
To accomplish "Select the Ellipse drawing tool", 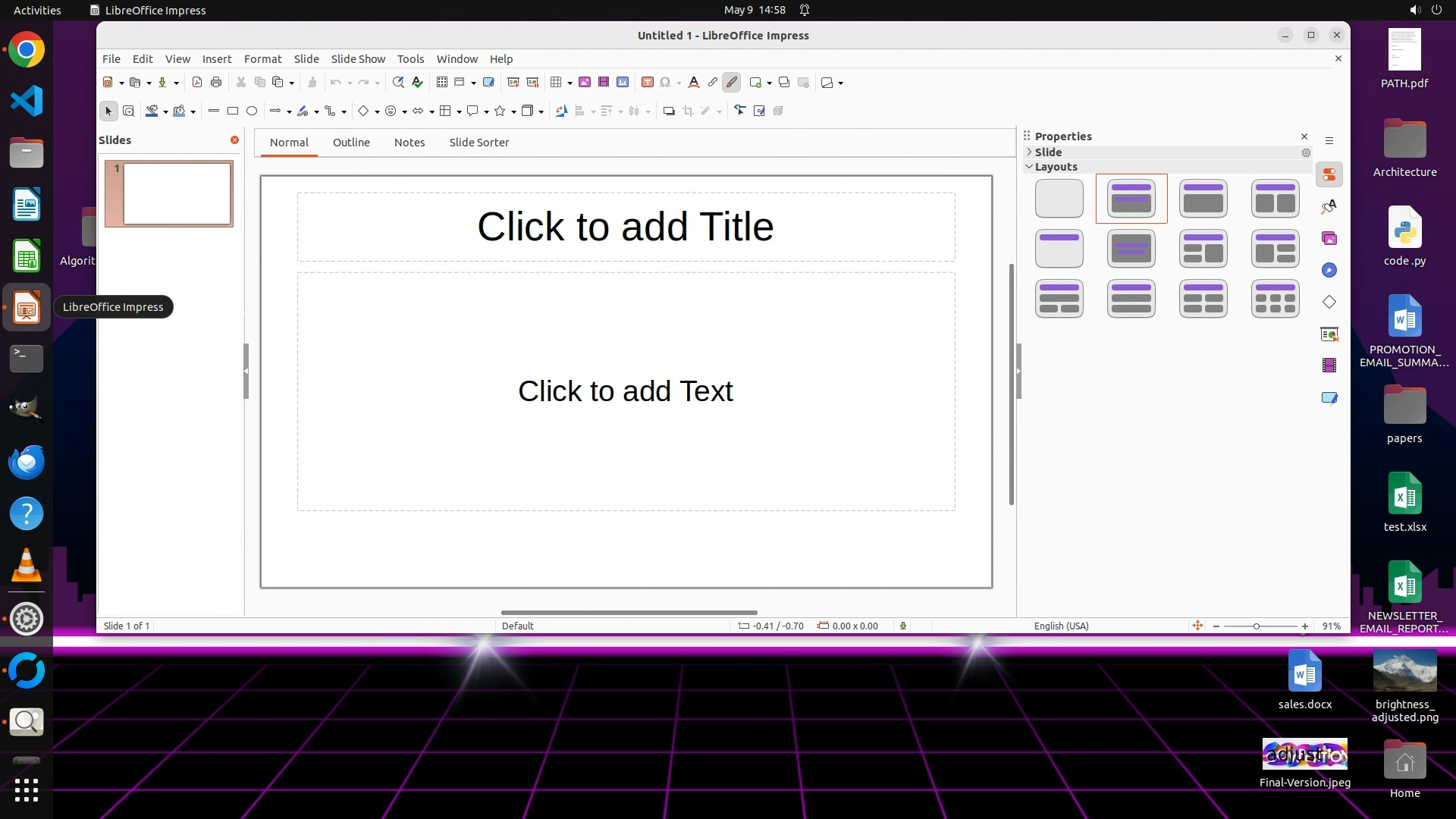I will (x=252, y=111).
